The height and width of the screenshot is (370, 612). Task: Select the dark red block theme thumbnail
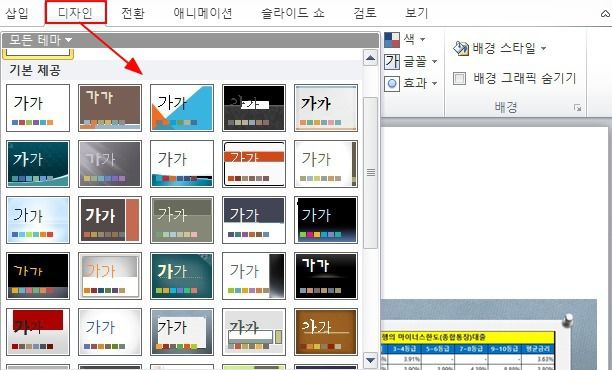coord(38,332)
